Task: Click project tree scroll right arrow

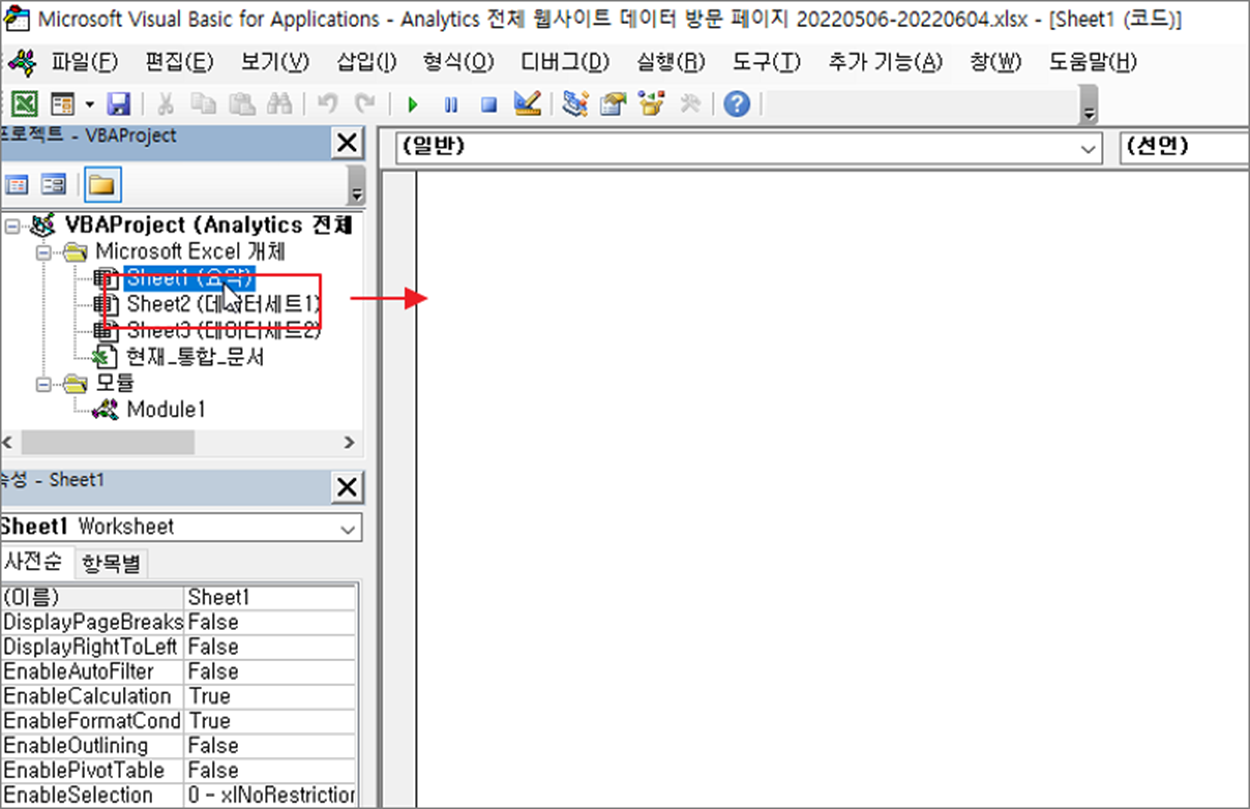Action: [x=349, y=442]
